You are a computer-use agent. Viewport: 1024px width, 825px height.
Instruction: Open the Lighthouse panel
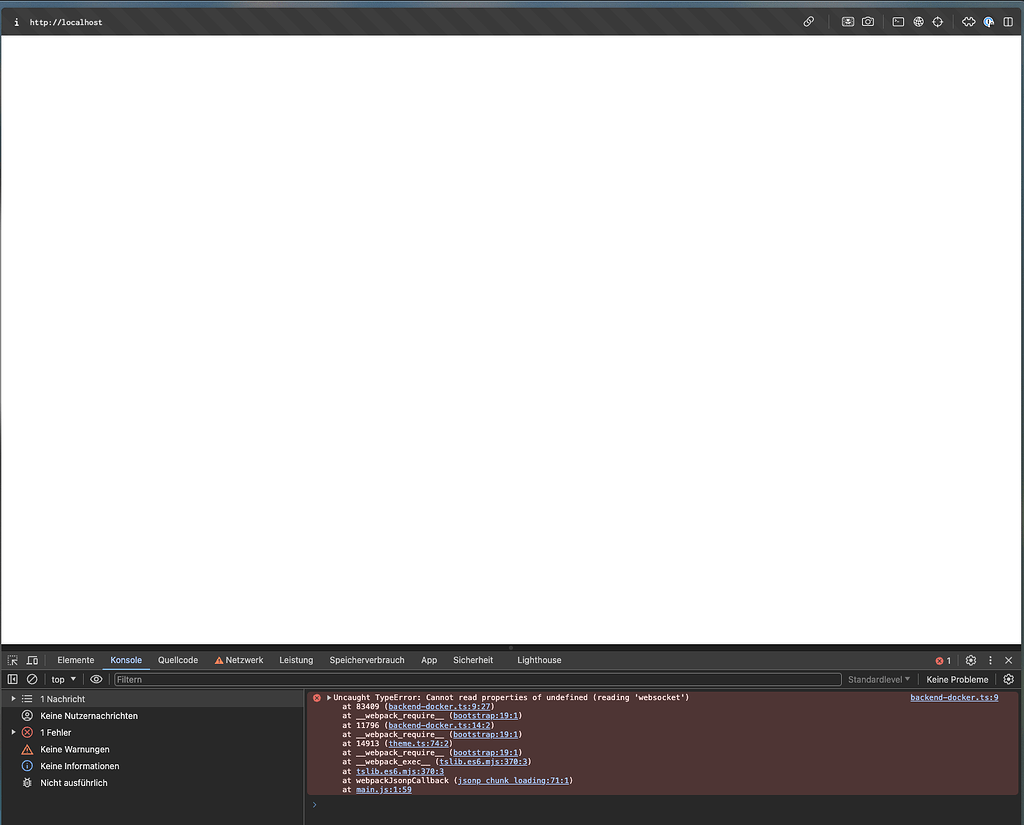(539, 660)
